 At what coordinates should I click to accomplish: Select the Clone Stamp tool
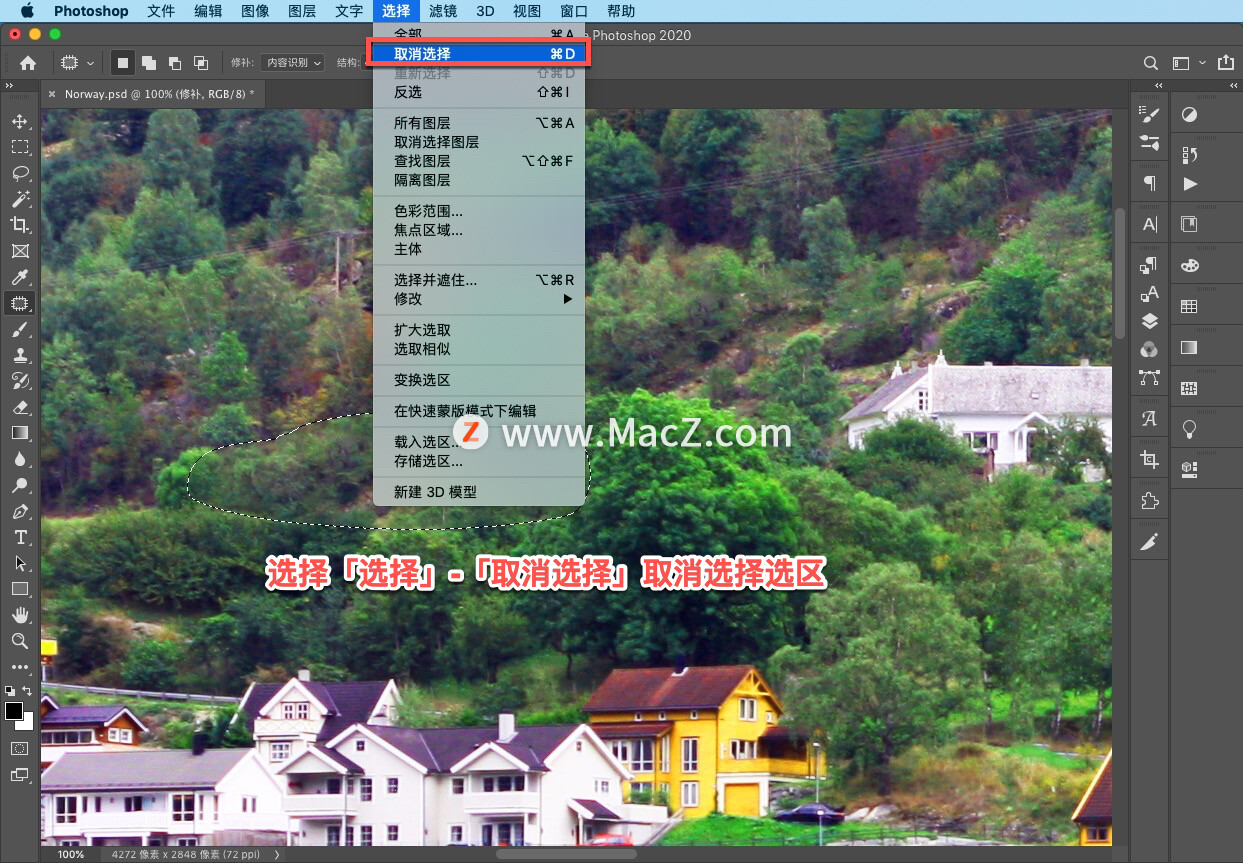click(x=20, y=355)
